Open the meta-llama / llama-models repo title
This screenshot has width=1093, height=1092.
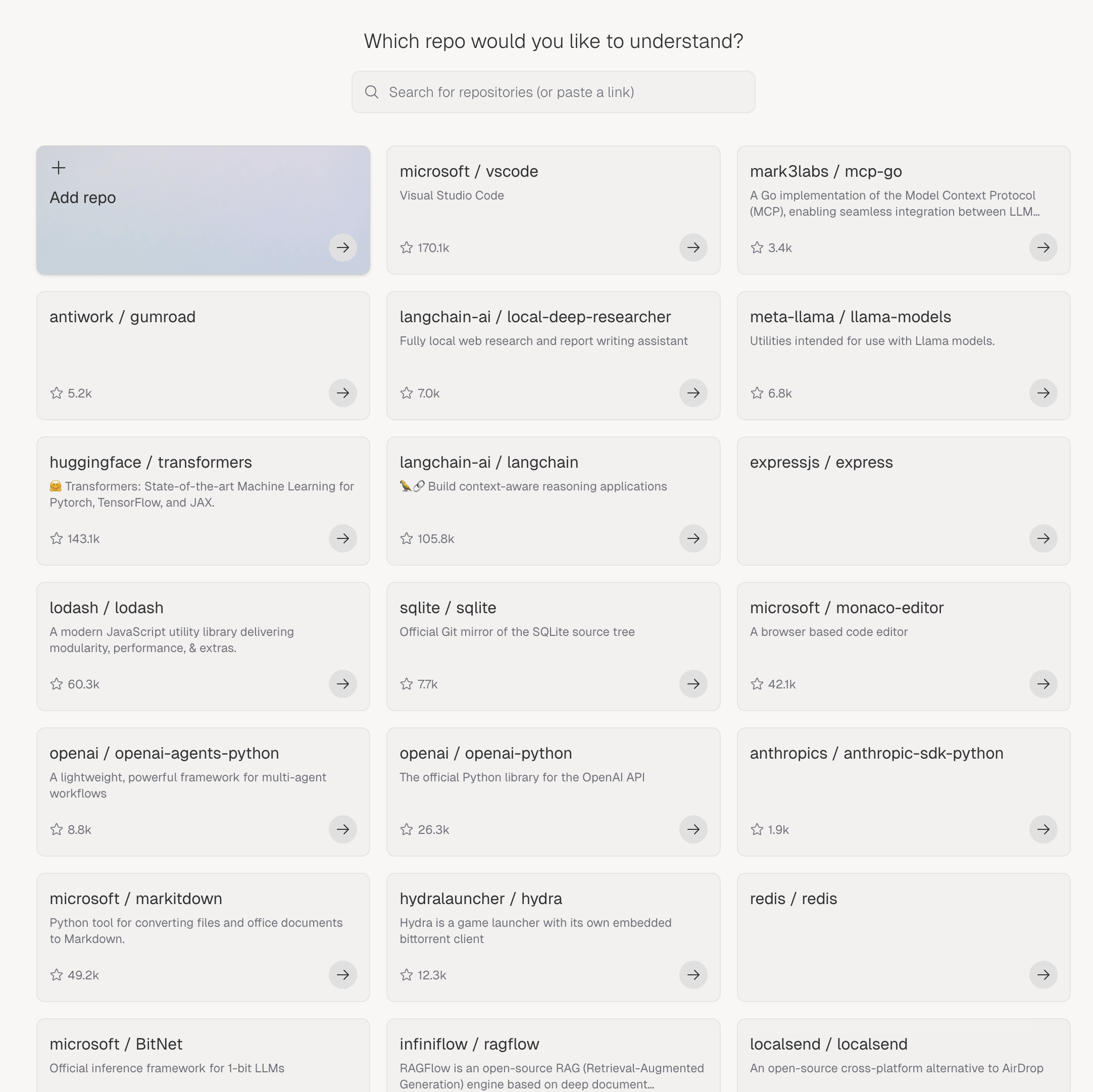coord(850,317)
